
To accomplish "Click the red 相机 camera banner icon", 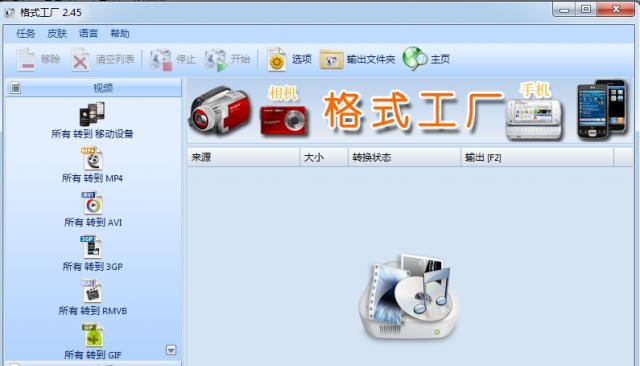I will [283, 120].
